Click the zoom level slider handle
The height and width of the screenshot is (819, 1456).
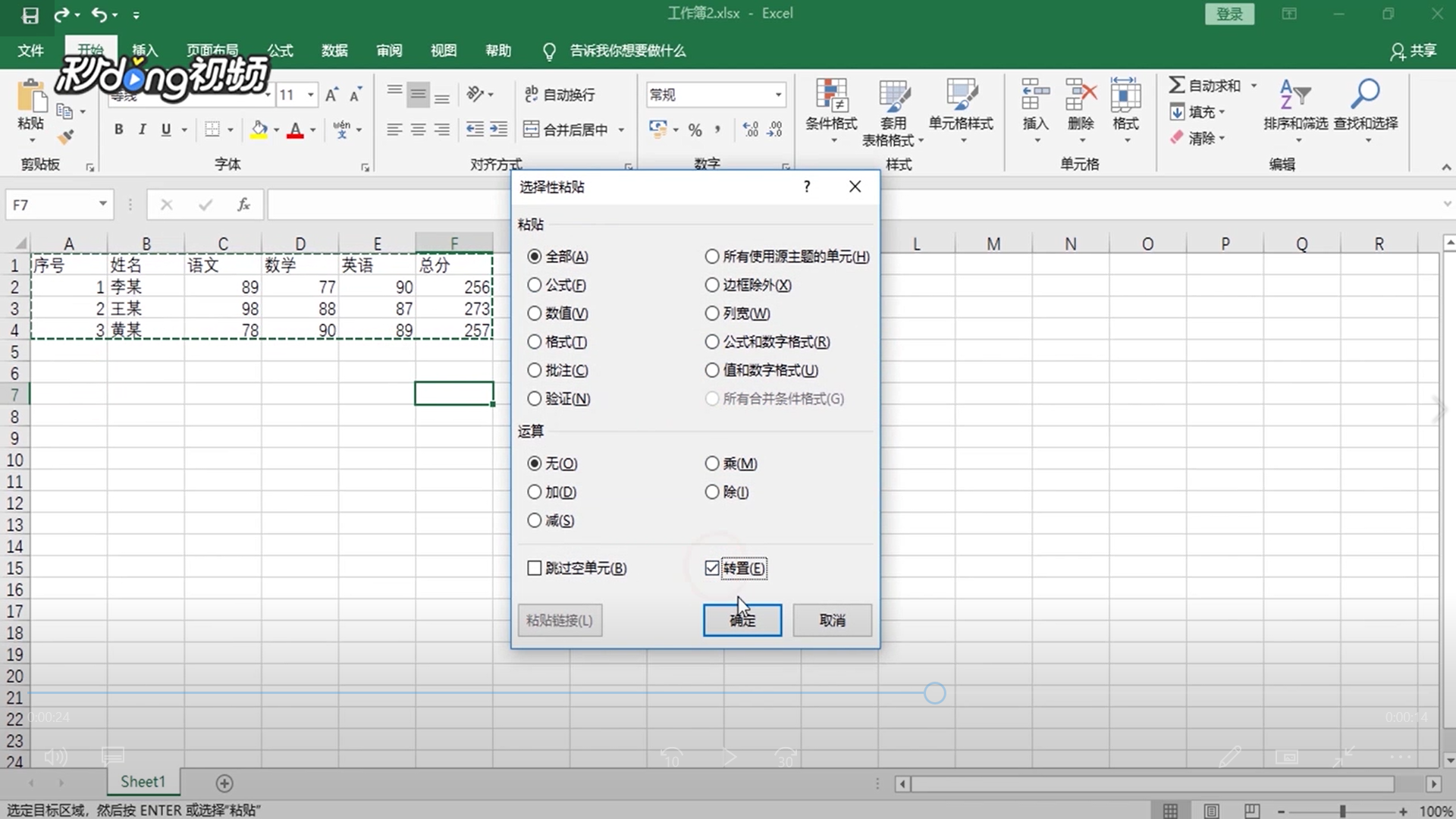[1342, 811]
